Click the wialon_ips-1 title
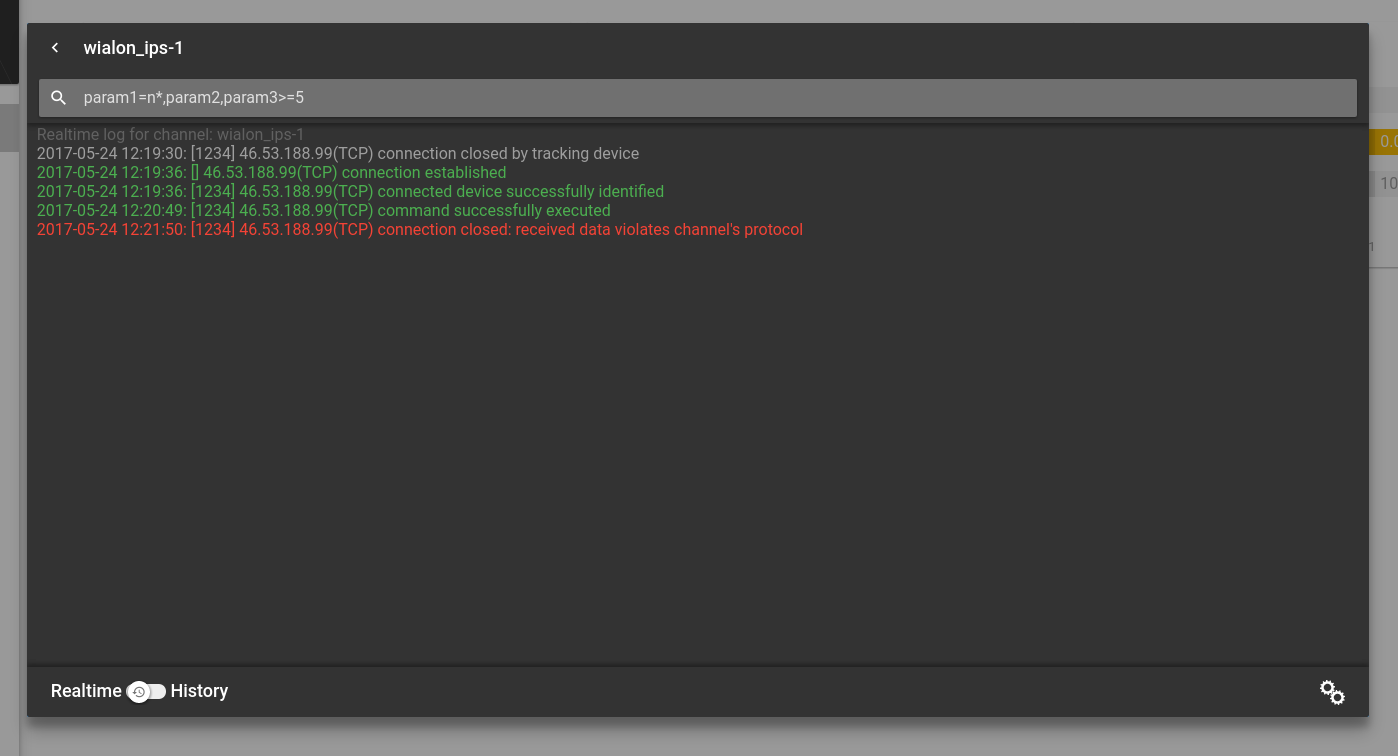Screen dimensions: 1398x756 coord(133,48)
